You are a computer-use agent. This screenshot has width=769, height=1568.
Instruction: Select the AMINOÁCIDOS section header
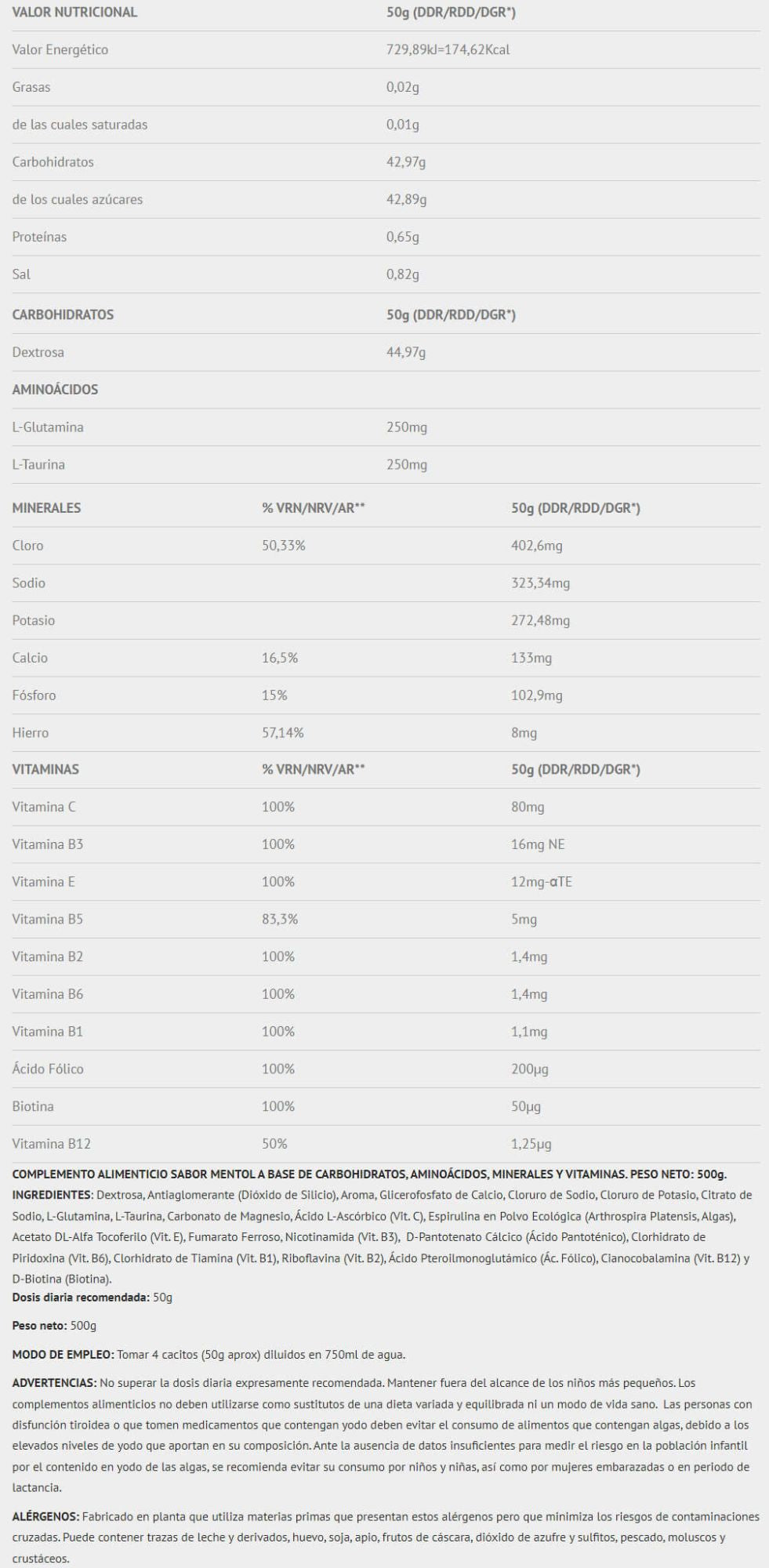pyautogui.click(x=55, y=390)
